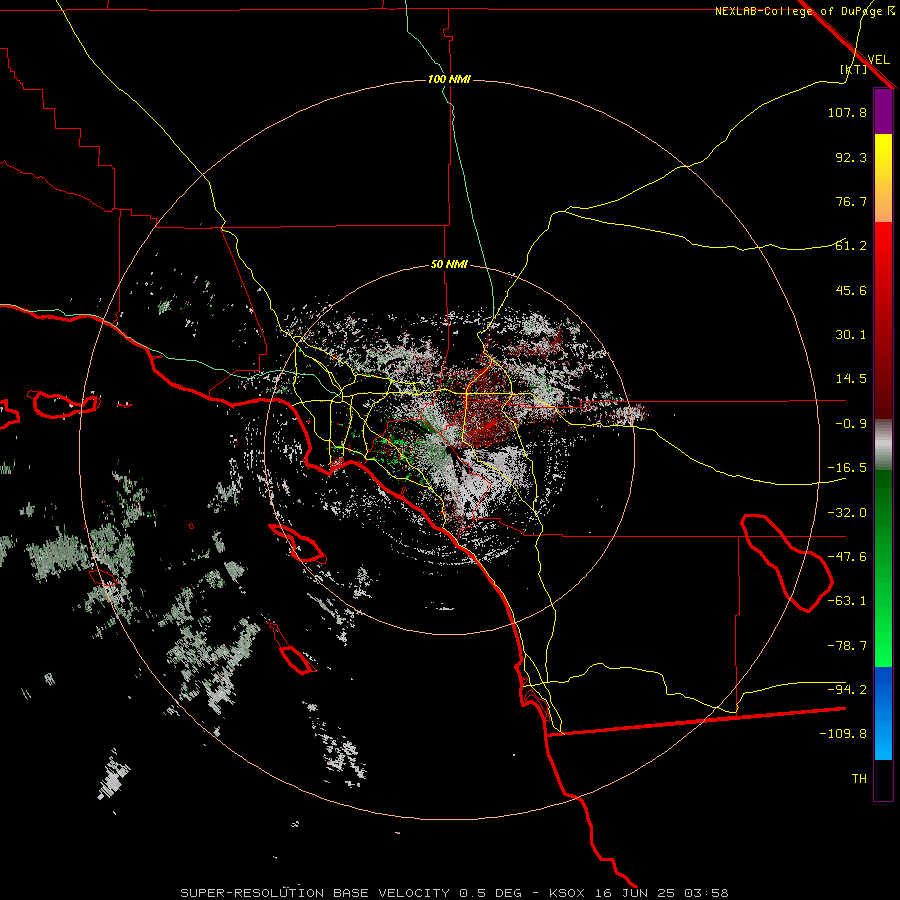Pick the yellow-orange segment of the color bar
This screenshot has width=900, height=900.
[x=883, y=178]
